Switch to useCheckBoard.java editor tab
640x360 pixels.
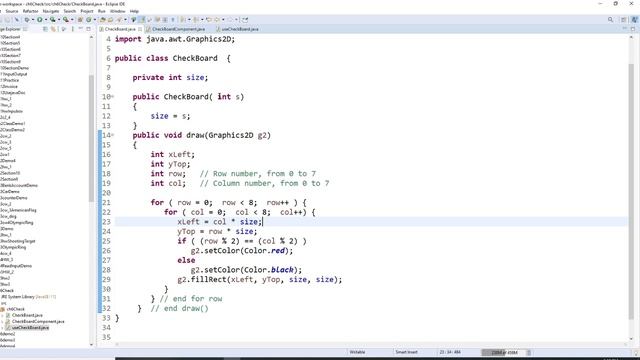pyautogui.click(x=240, y=29)
